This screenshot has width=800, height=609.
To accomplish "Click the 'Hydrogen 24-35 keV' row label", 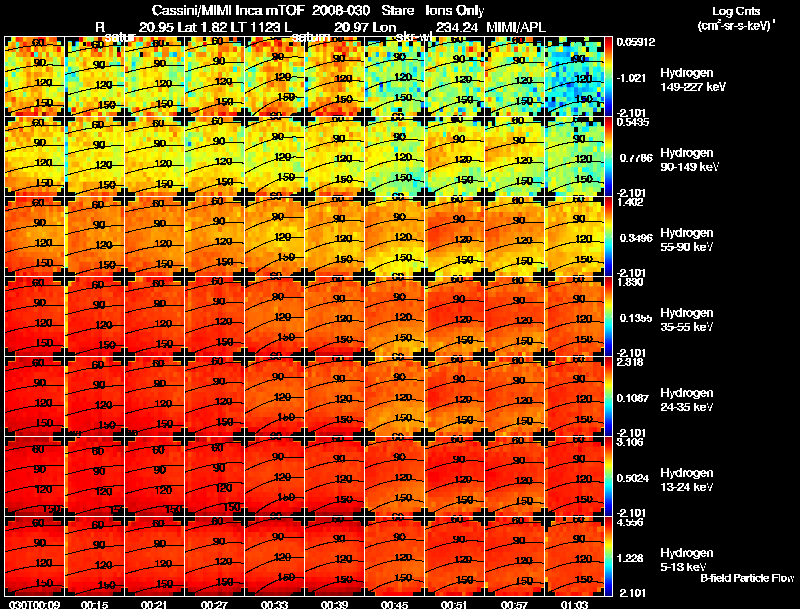I will pos(687,399).
